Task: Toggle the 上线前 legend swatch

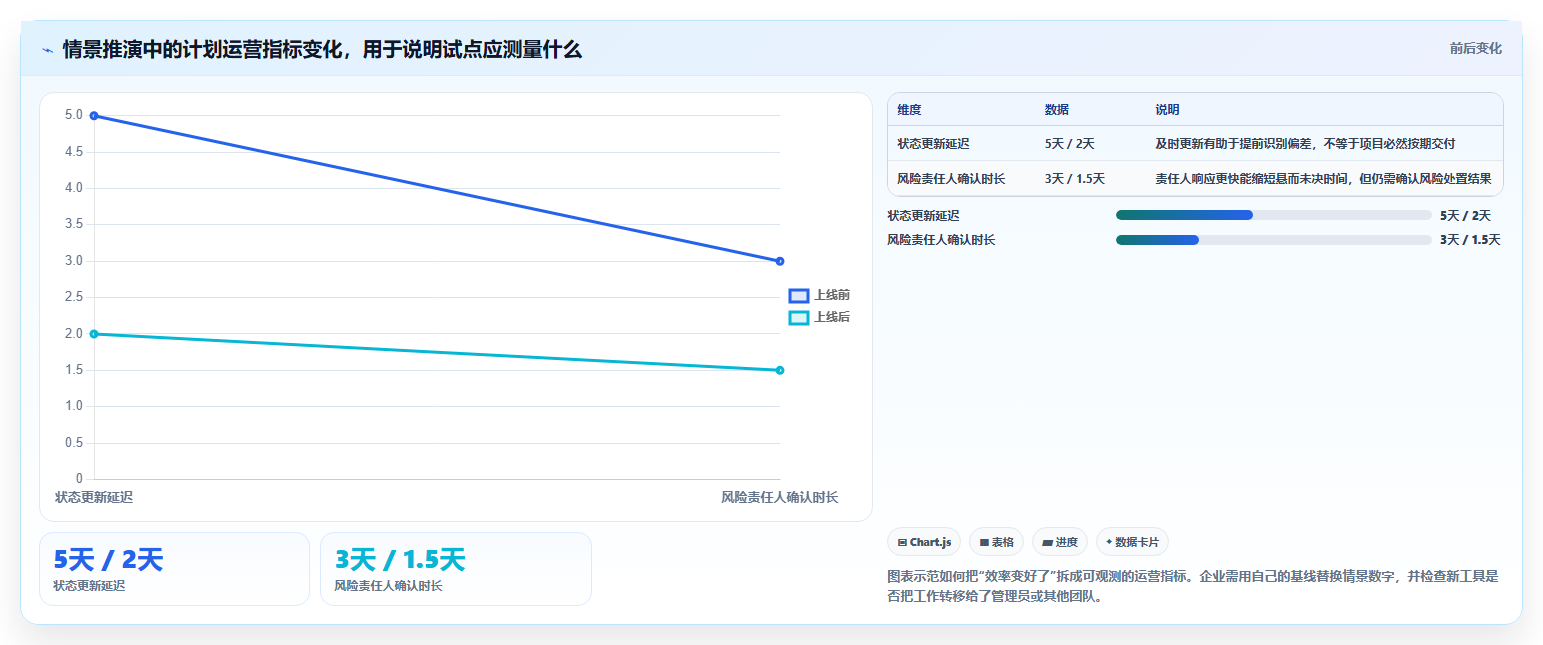Action: coord(799,295)
